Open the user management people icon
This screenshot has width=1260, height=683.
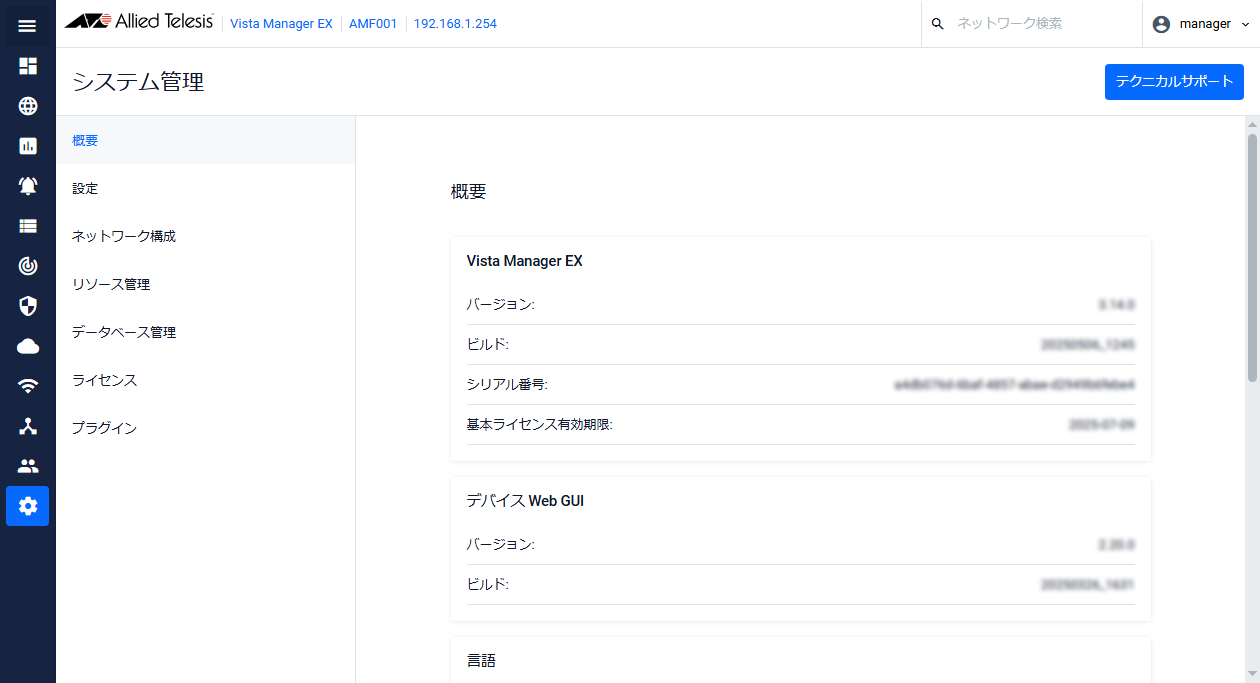[x=28, y=466]
